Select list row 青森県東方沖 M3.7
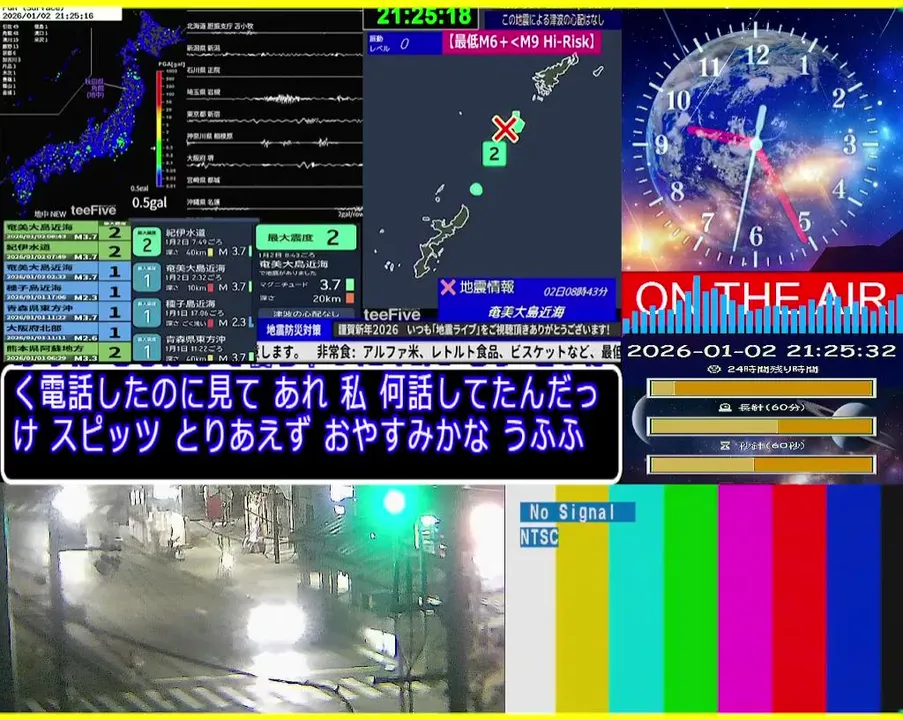This screenshot has width=903, height=720. (x=67, y=312)
